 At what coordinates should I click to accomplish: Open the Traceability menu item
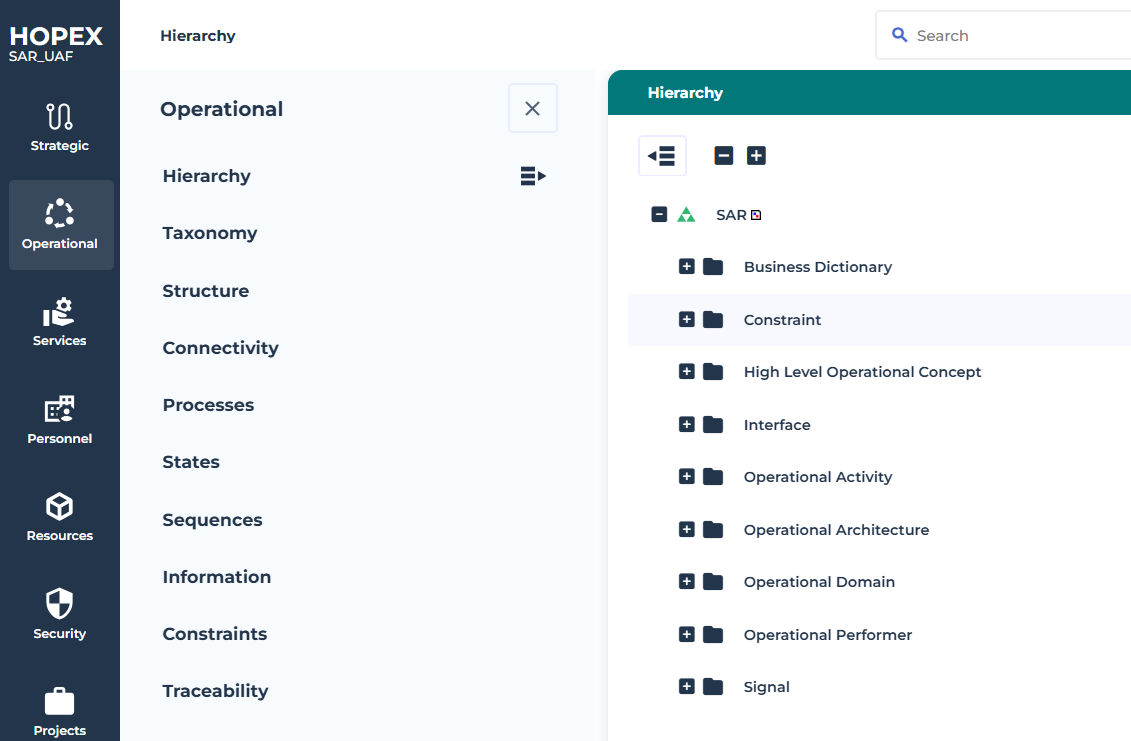215,691
